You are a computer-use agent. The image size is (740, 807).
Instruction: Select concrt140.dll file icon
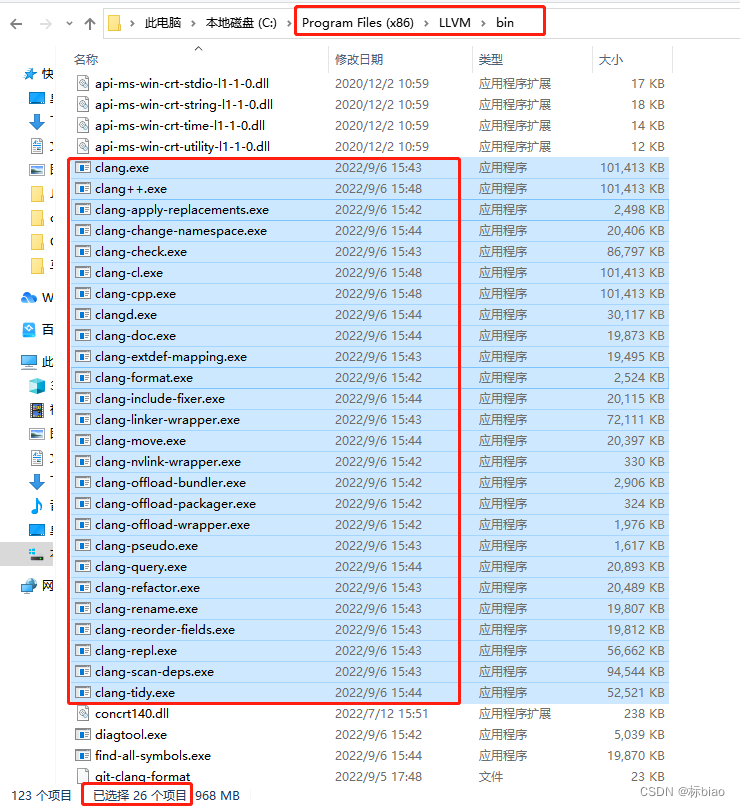tap(83, 714)
